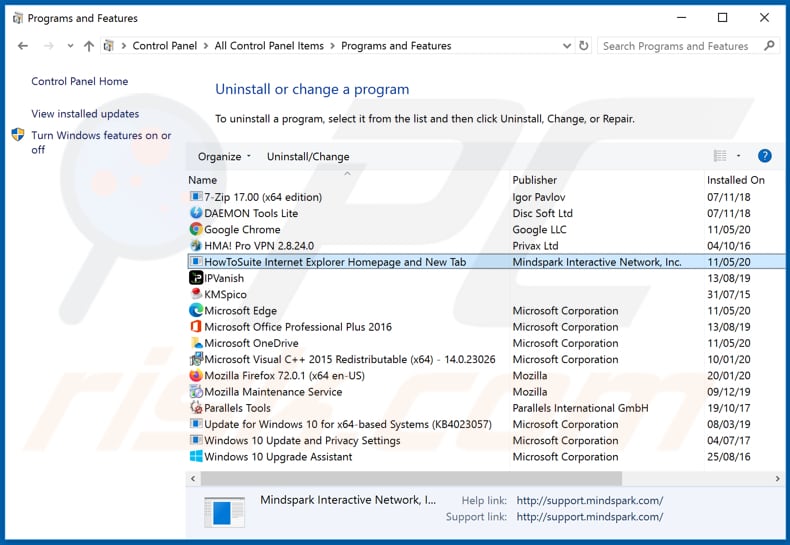Open the Help link support.mindspark.com URL
The image size is (790, 545).
coord(589,501)
